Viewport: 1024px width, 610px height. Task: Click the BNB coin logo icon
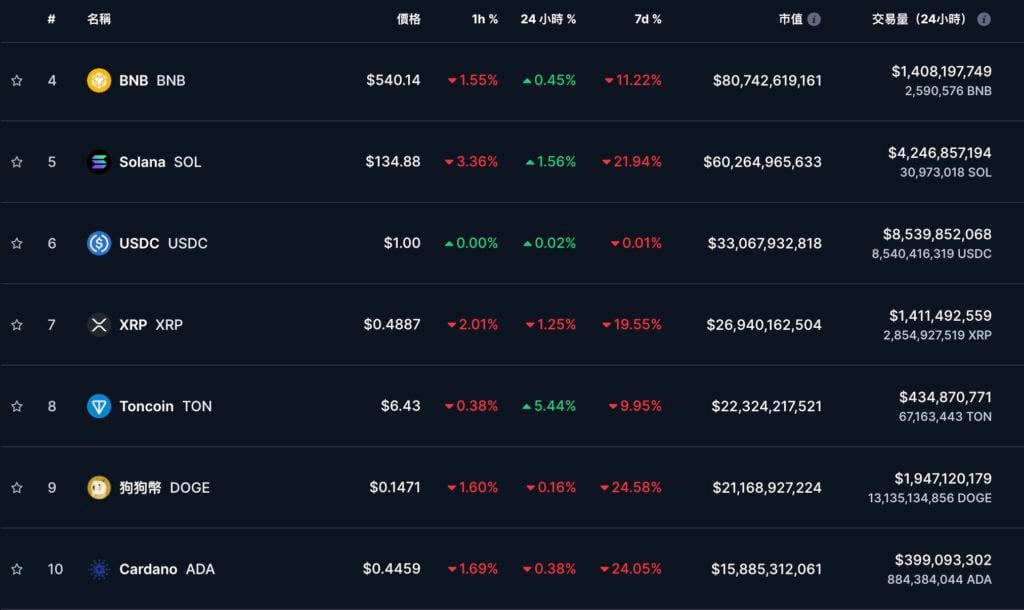[x=99, y=81]
